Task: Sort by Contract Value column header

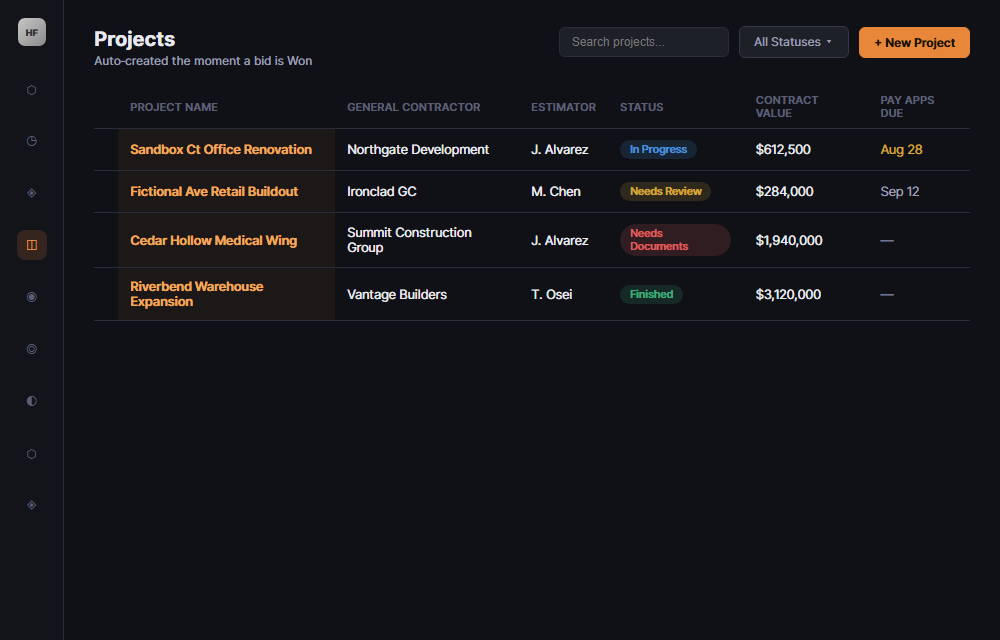Action: point(786,106)
